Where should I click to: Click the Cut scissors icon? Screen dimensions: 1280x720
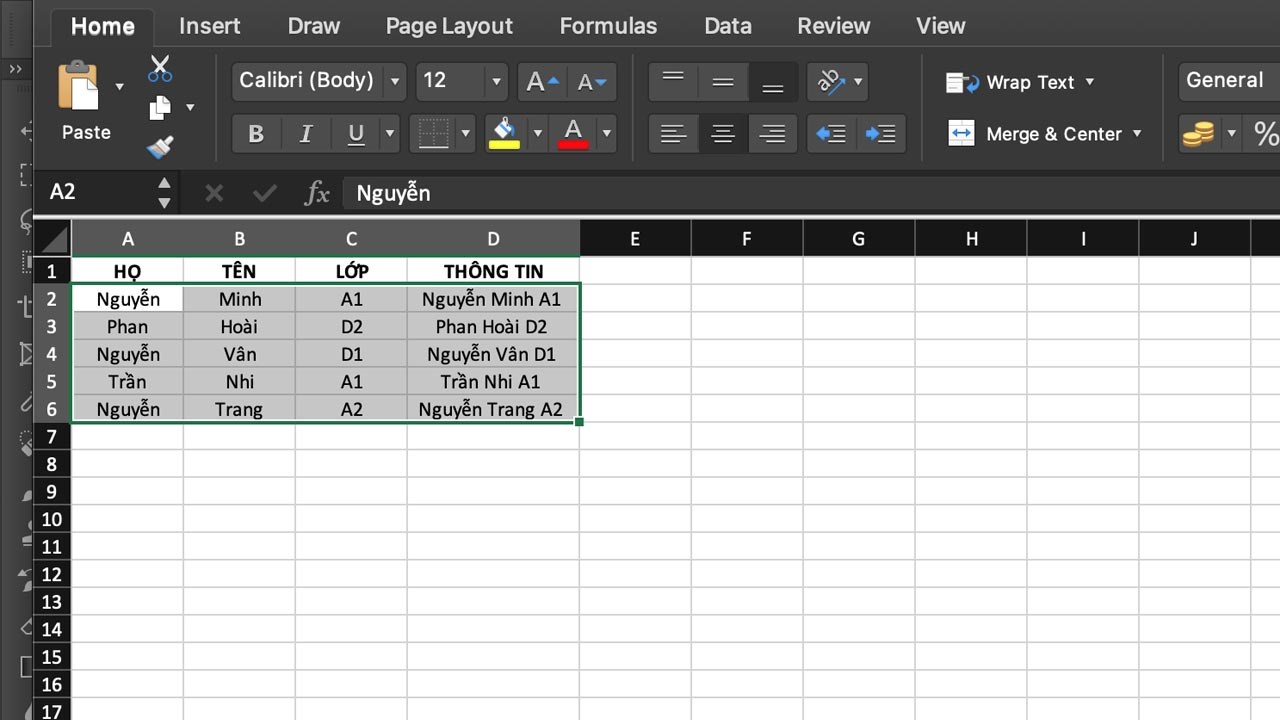(x=160, y=69)
